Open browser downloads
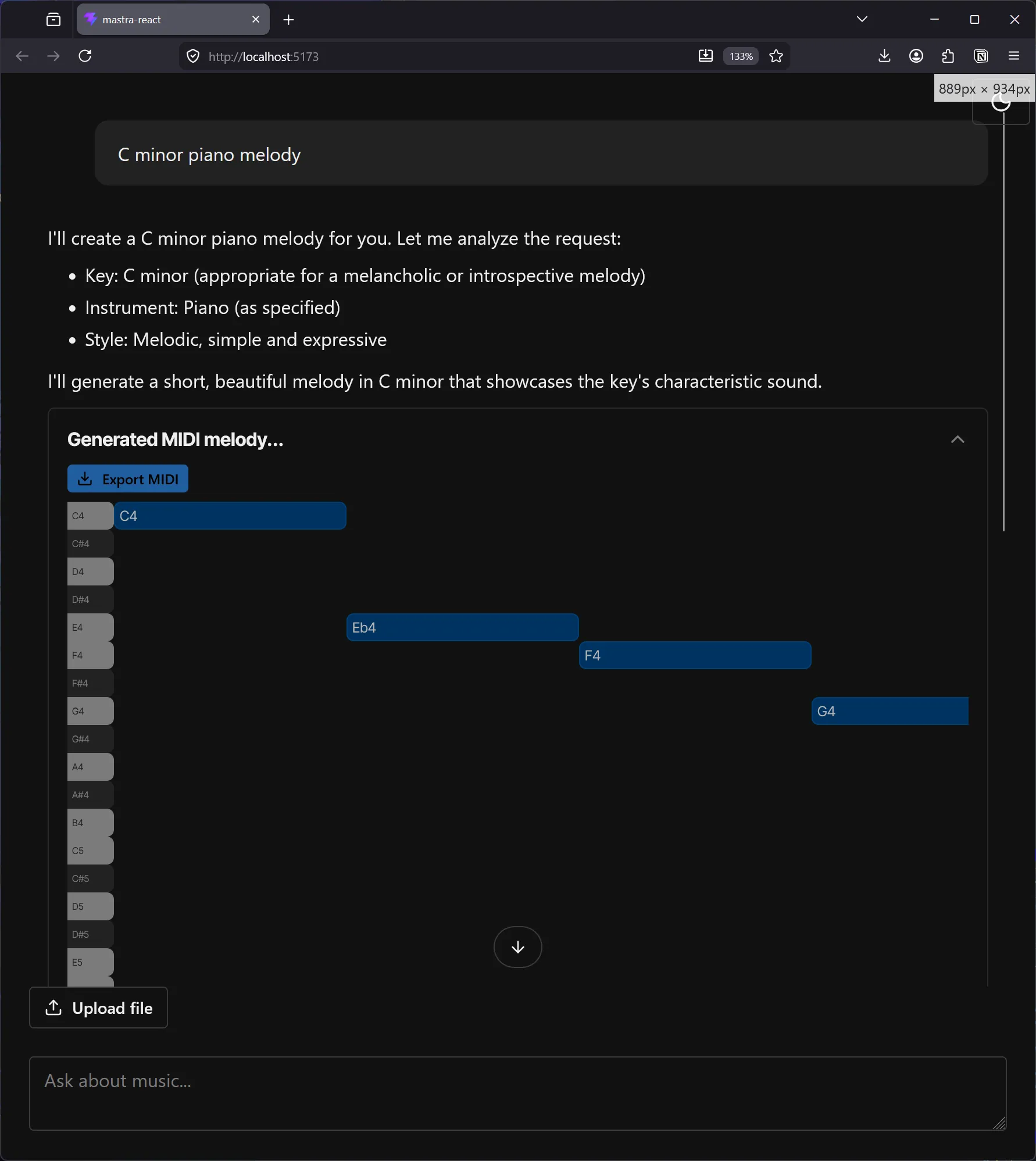Image resolution: width=1036 pixels, height=1161 pixels. tap(884, 56)
